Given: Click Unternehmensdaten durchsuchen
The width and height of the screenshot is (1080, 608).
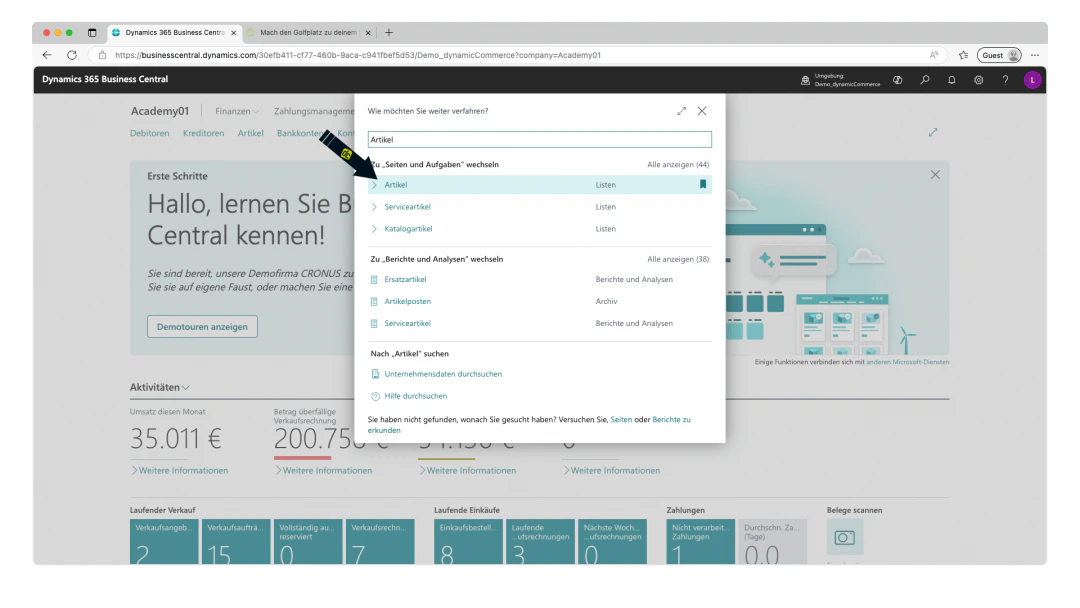Looking at the screenshot, I should coord(443,374).
